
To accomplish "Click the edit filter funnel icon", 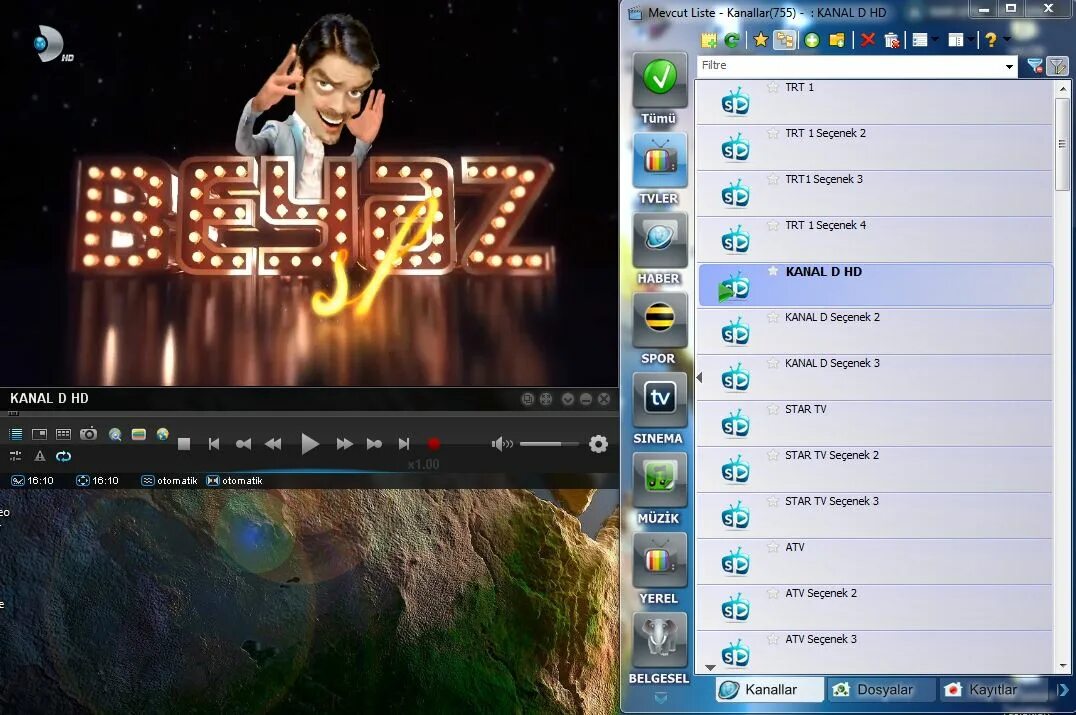I will [1057, 66].
